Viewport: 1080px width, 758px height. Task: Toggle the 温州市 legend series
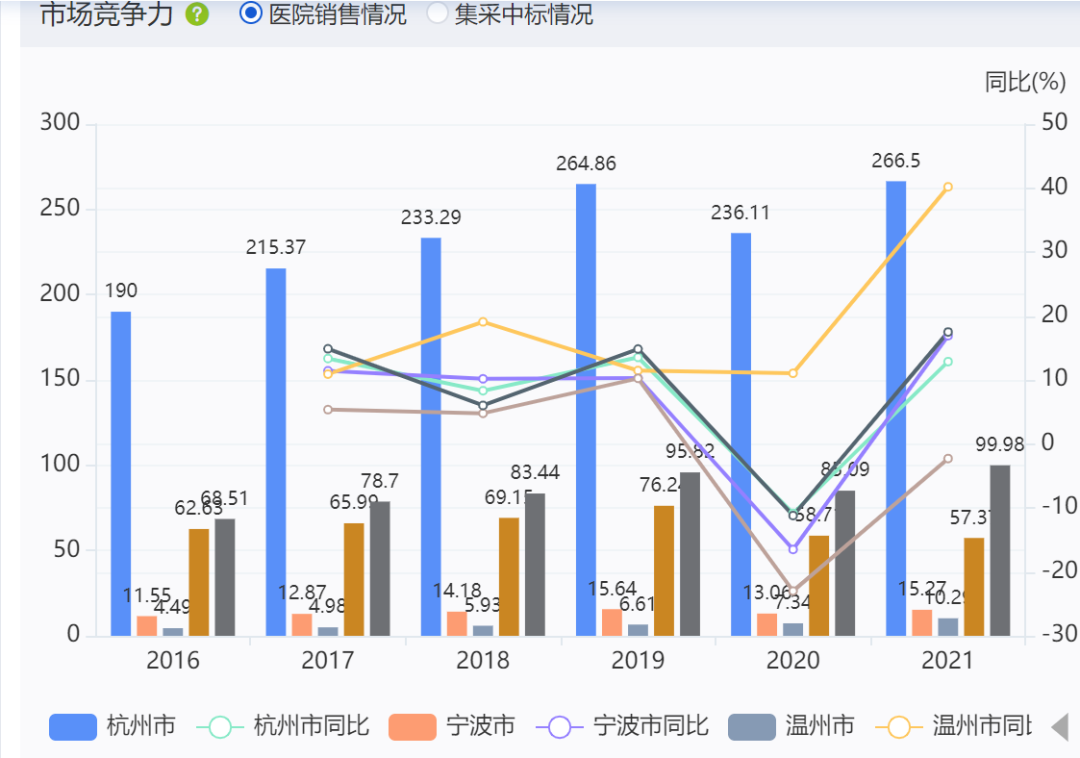click(791, 726)
